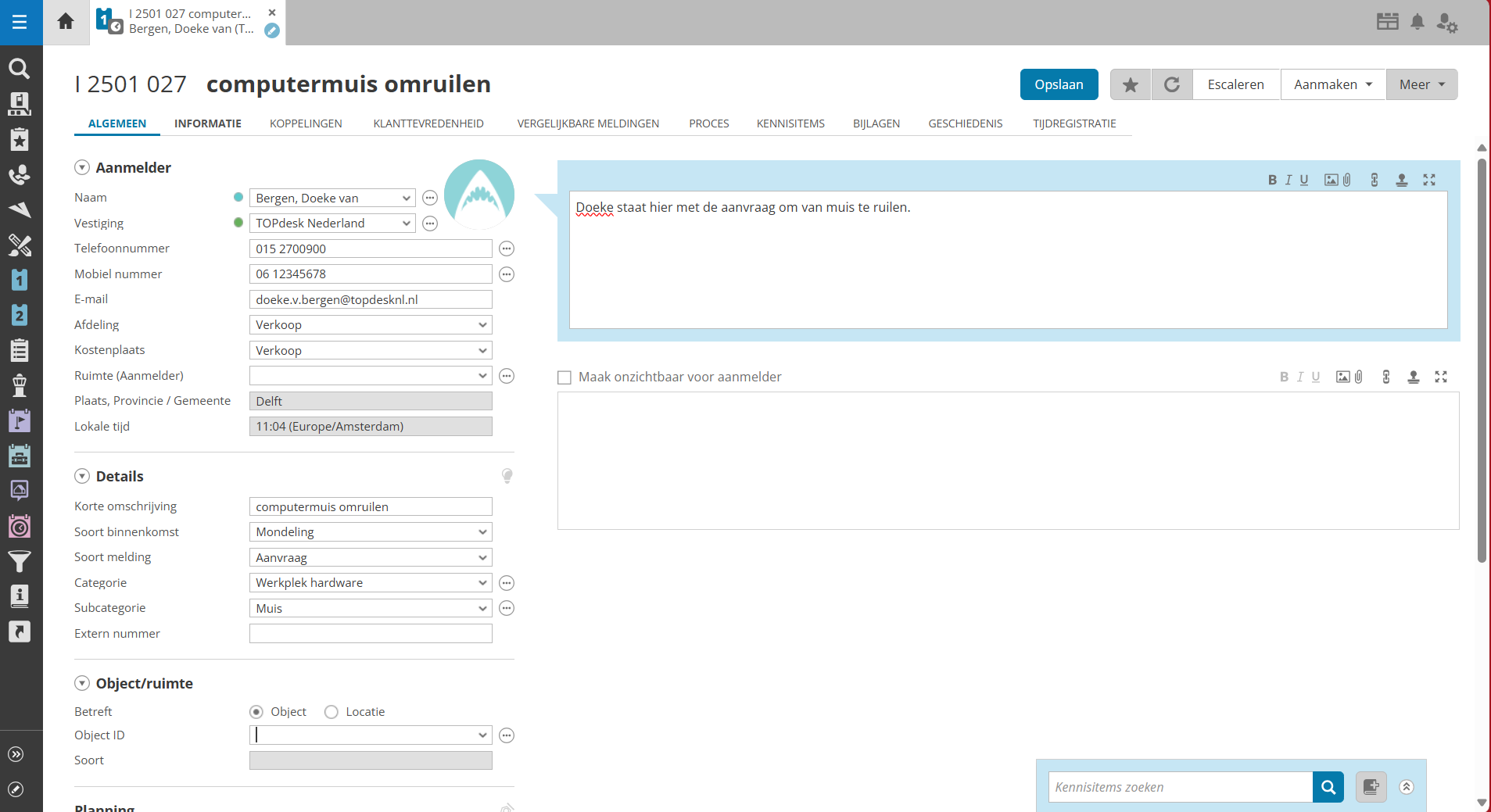1491x812 pixels.
Task: Select the Locatie radio button
Action: (x=332, y=712)
